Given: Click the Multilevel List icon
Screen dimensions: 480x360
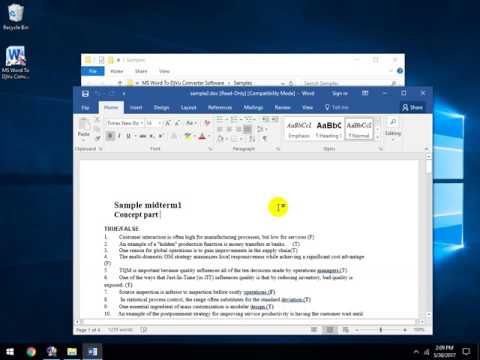Looking at the screenshot, I should (x=249, y=119).
